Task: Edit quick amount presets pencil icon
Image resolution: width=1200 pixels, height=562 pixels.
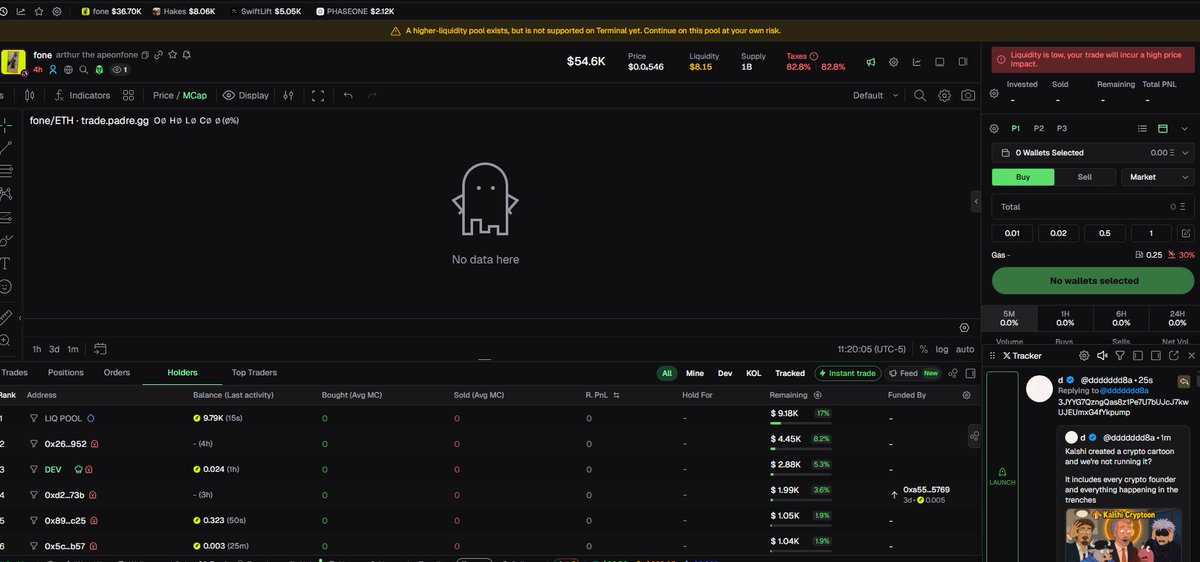Action: (x=1186, y=233)
